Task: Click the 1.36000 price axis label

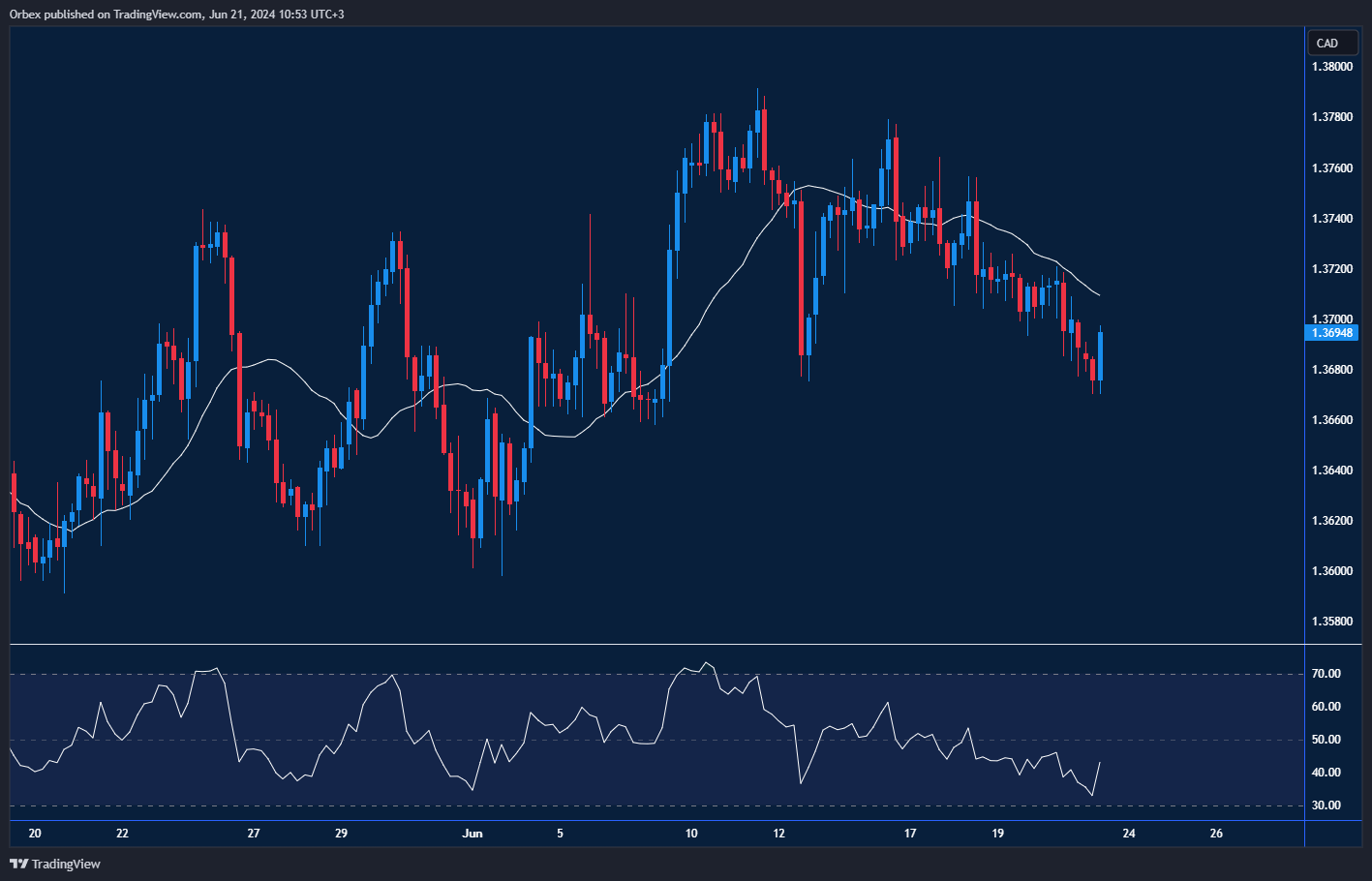Action: 1332,571
